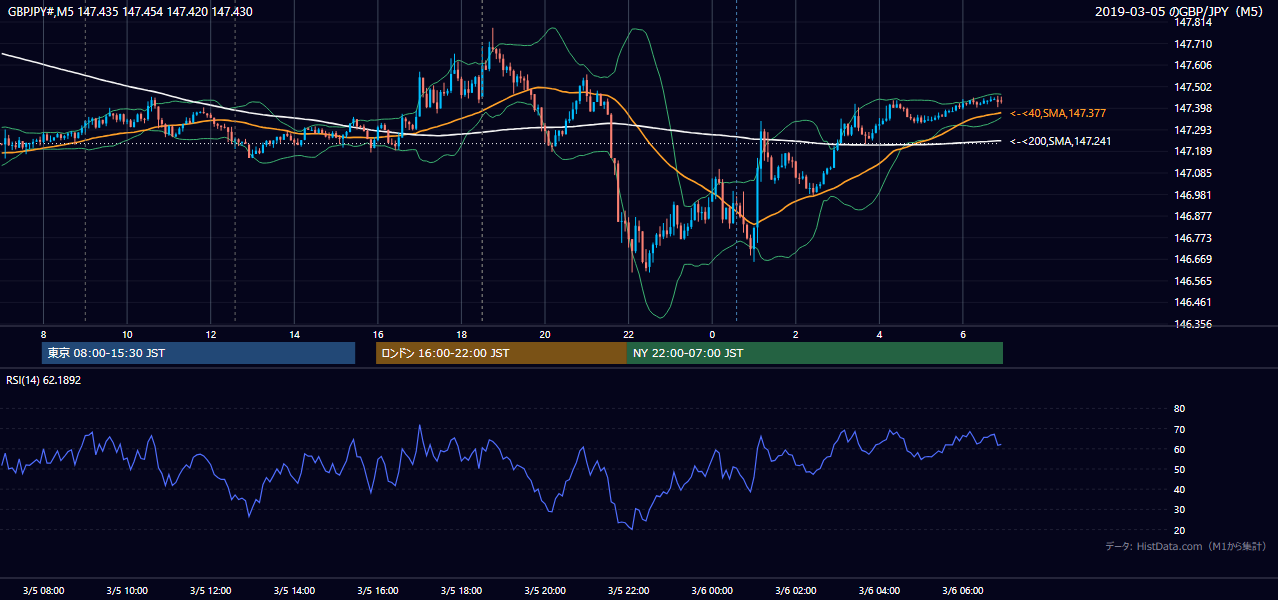This screenshot has height=600, width=1278.
Task: Click price axis value 146.356
Action: [1194, 324]
